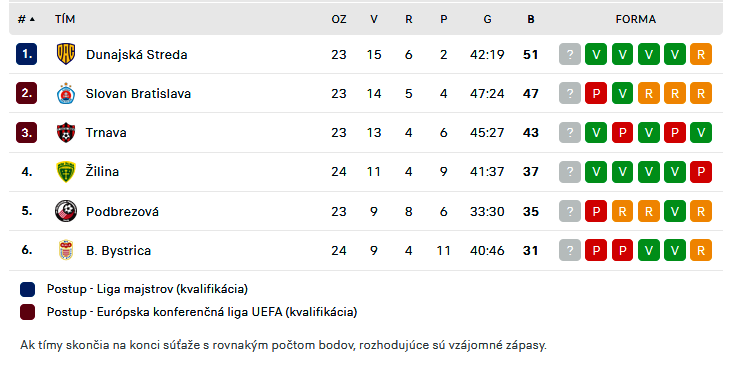Click the FORMA column header

pyautogui.click(x=636, y=19)
